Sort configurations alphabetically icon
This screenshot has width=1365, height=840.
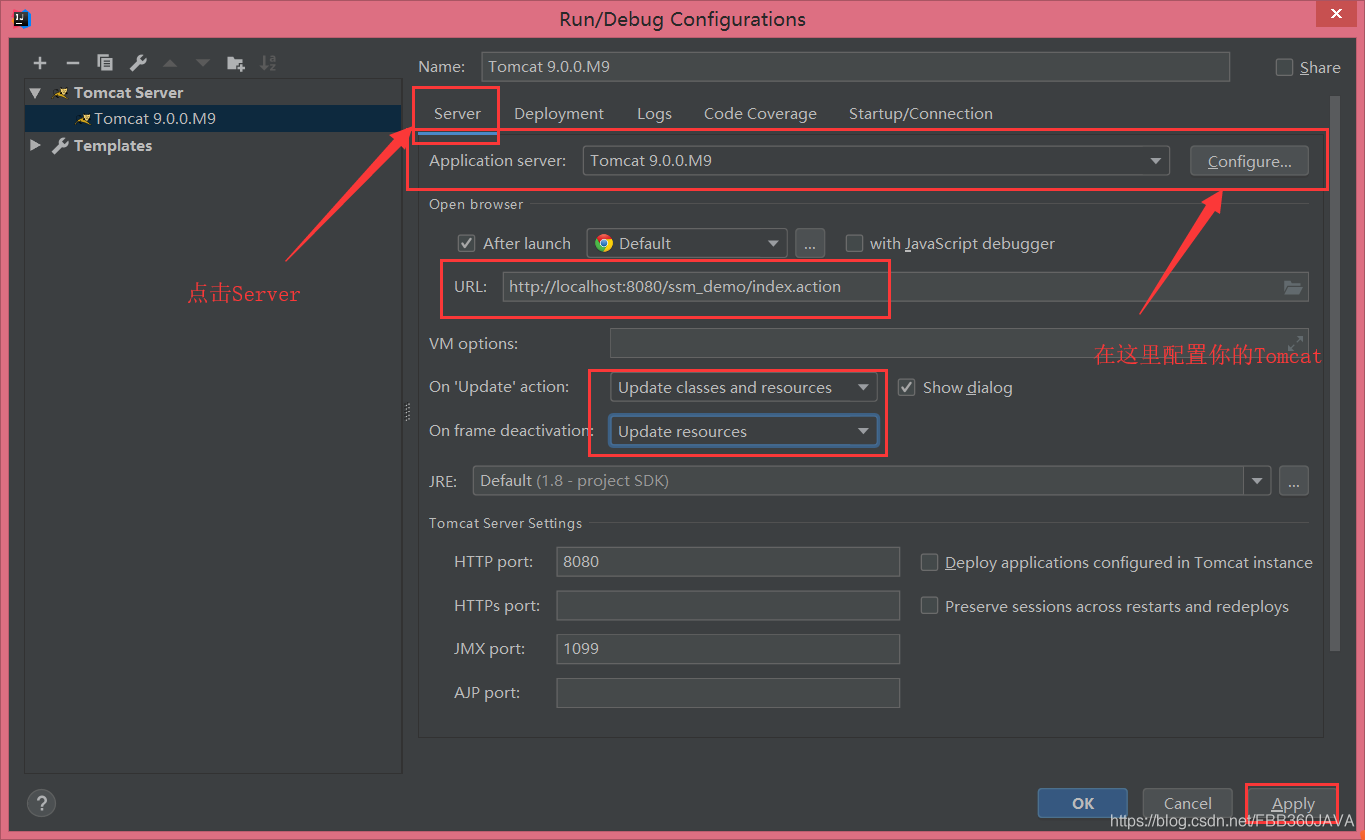(268, 63)
